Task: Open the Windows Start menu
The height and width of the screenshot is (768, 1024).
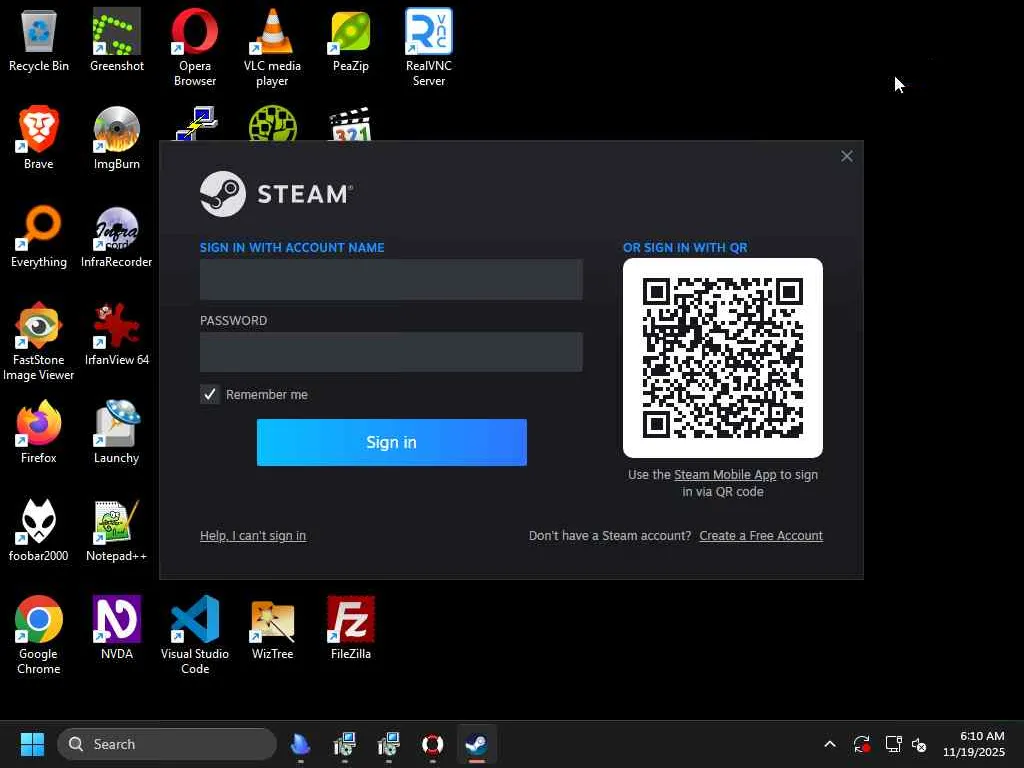Action: pyautogui.click(x=32, y=744)
